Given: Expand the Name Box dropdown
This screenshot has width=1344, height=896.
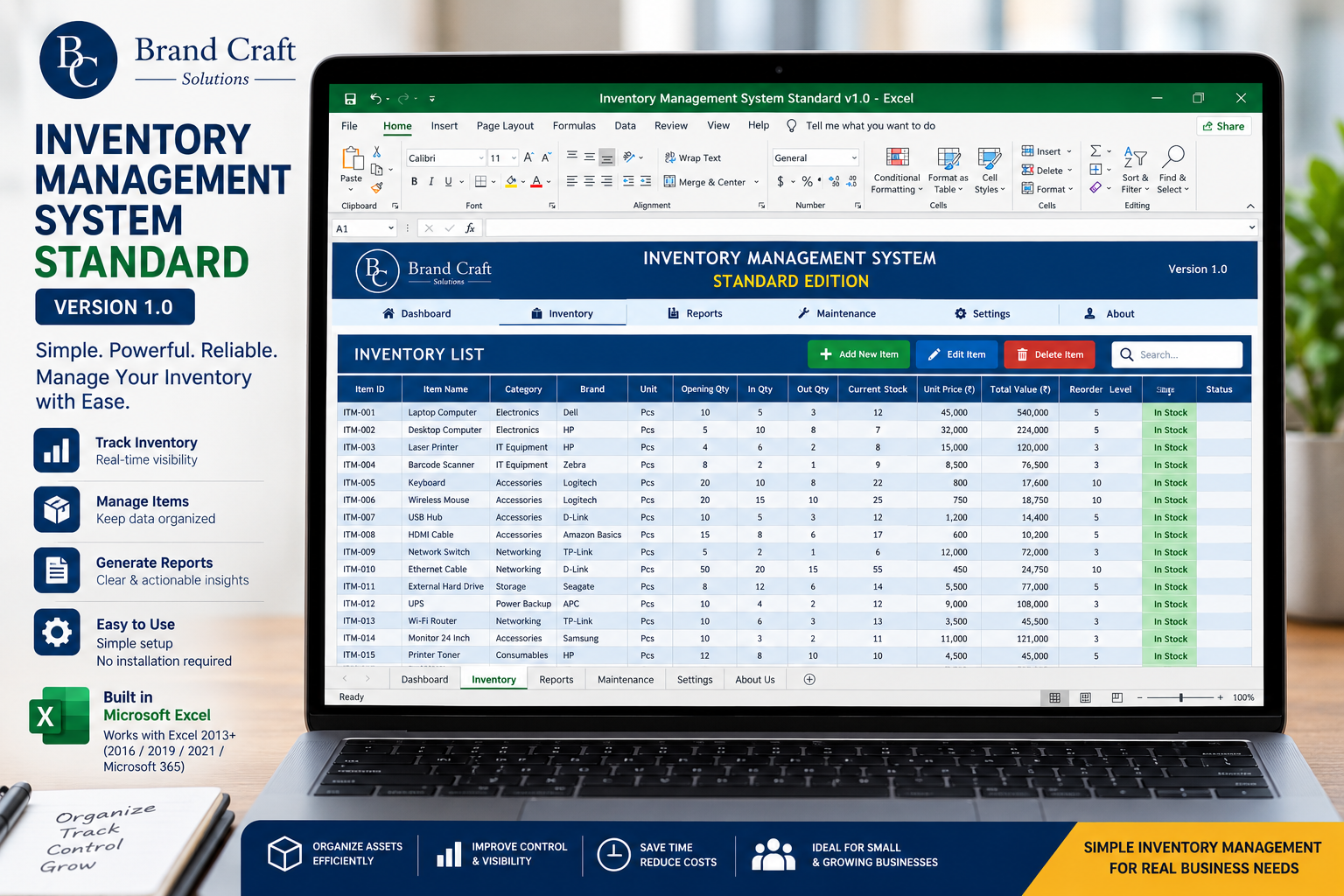Looking at the screenshot, I should [391, 228].
